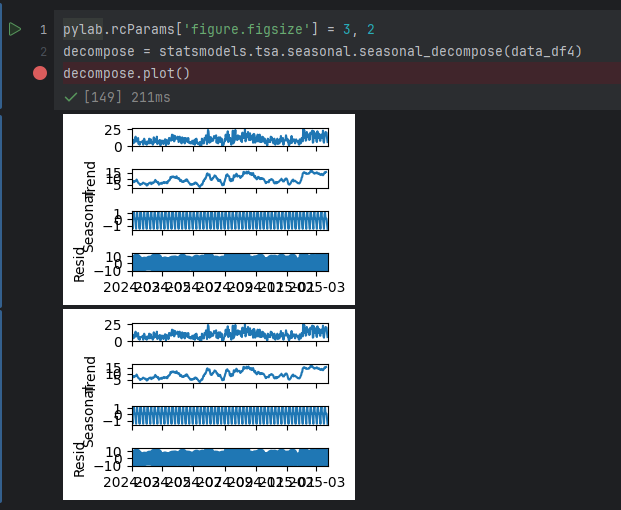Place cursor on the 'decompose.plot()' code line
The image size is (621, 510).
pyautogui.click(x=126, y=73)
